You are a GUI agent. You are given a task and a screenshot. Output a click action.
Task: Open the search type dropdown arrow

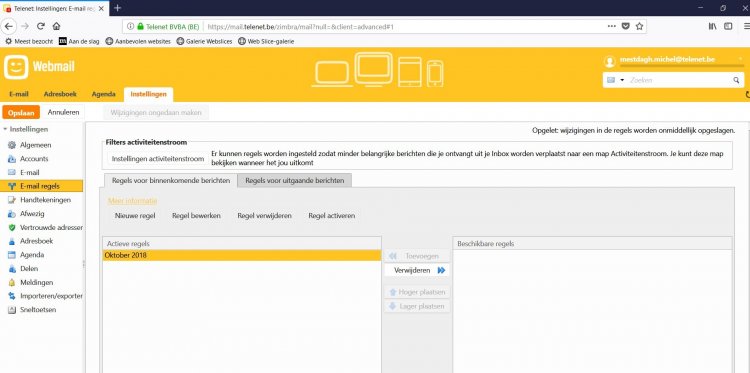point(622,80)
